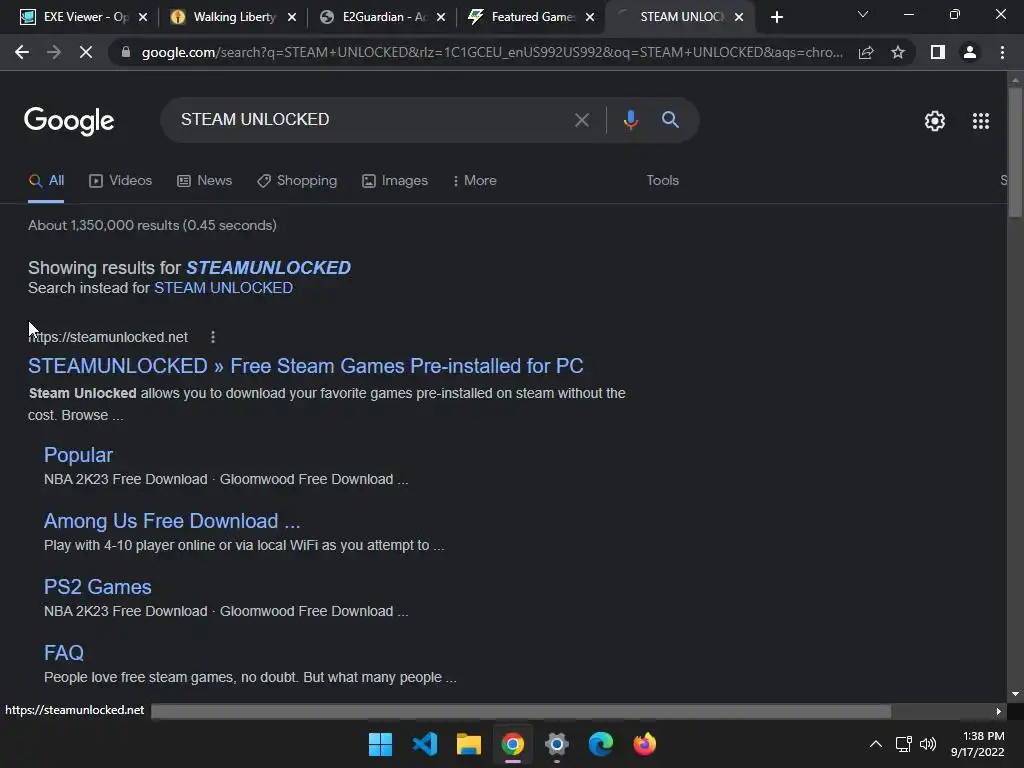The image size is (1024, 768).
Task: Click the vertical page scrollbar thumb
Action: tap(1014, 152)
